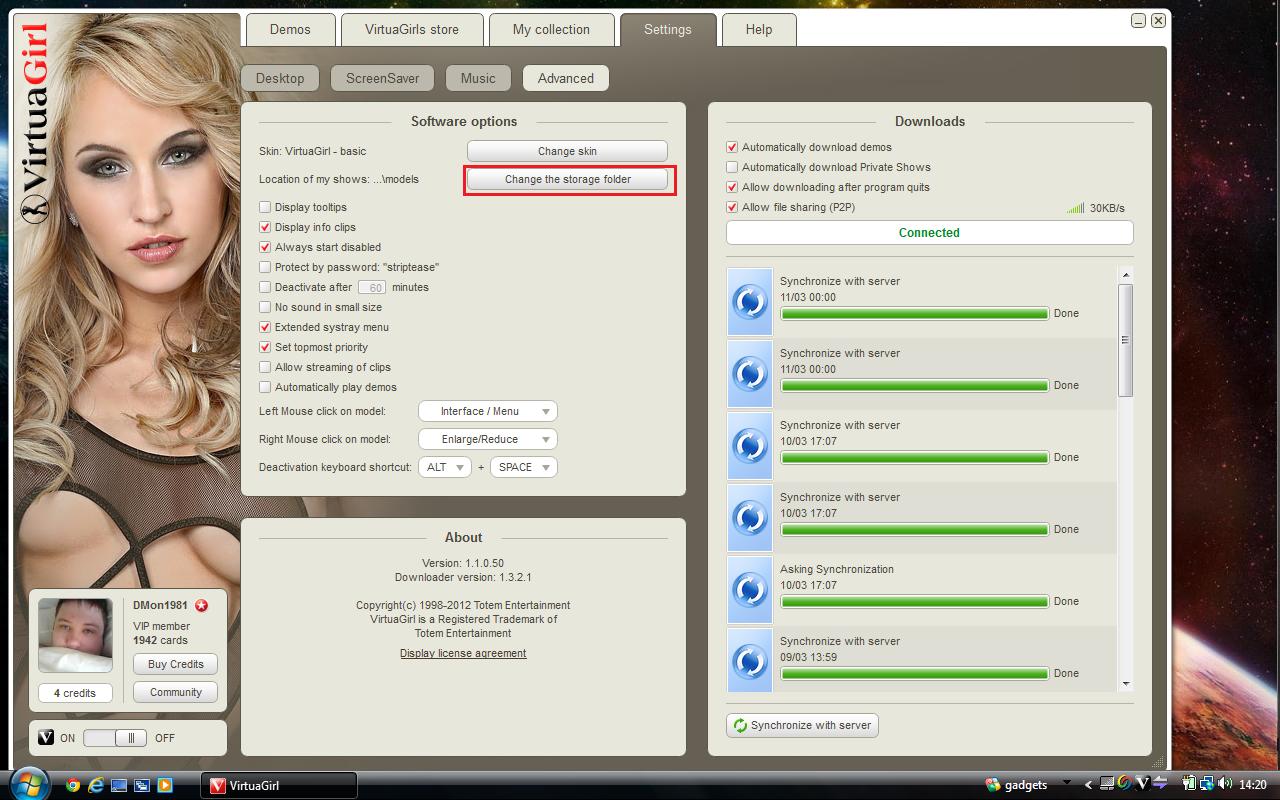
Task: Open the SPACE shortcut key dropdown
Action: 524,467
